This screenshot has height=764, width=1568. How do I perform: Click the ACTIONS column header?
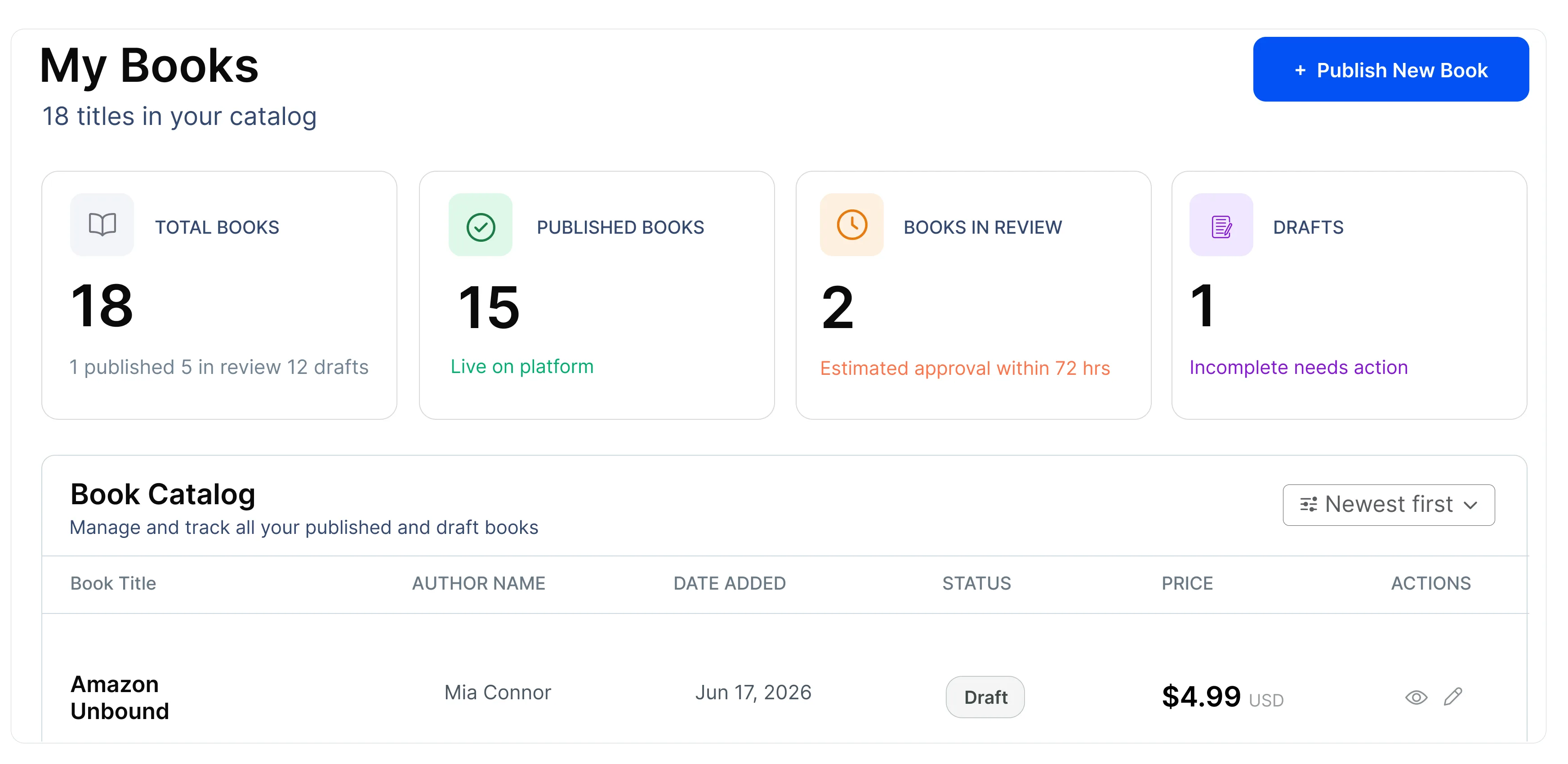[x=1430, y=583]
